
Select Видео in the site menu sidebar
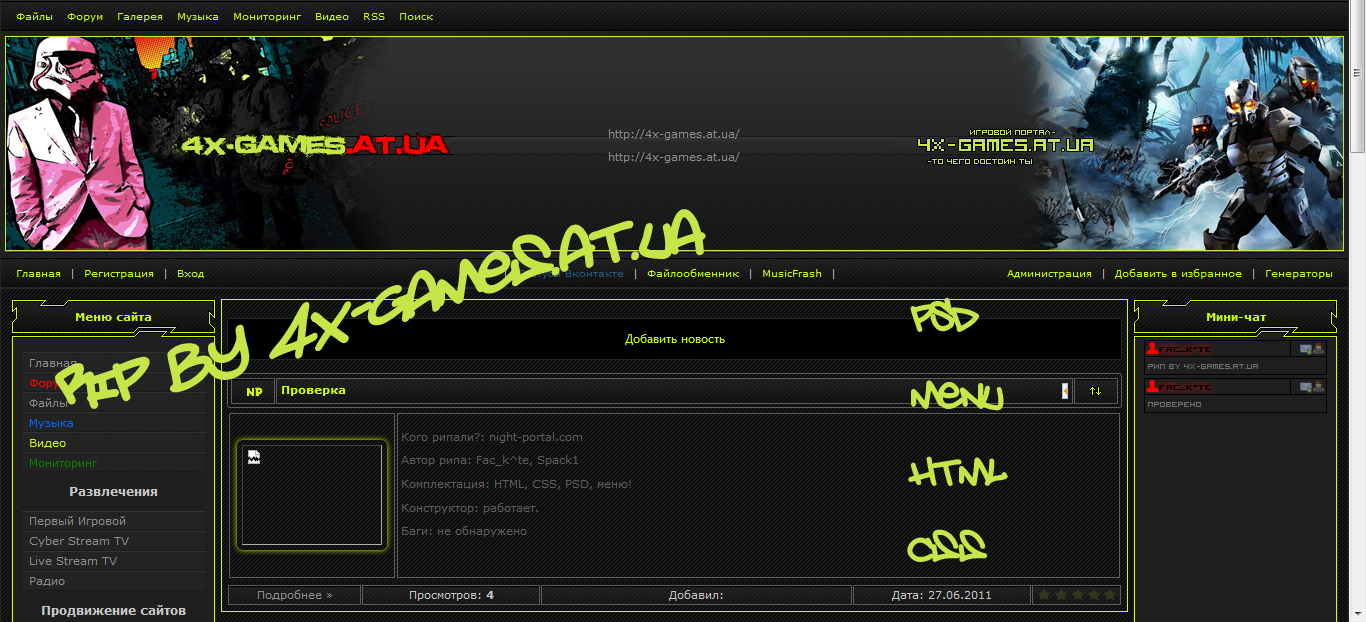tap(47, 443)
